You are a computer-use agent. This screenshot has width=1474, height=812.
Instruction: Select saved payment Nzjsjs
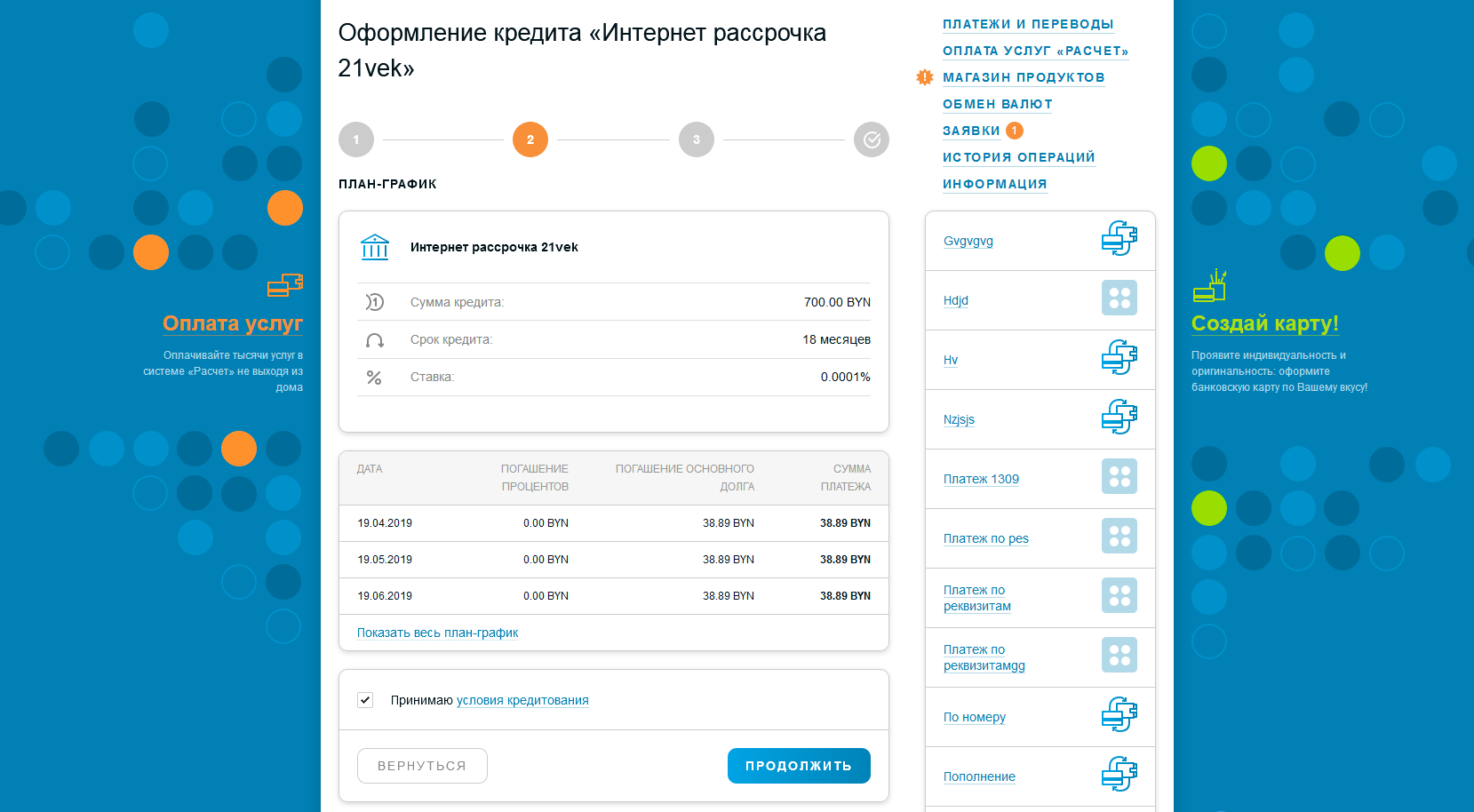(x=959, y=419)
